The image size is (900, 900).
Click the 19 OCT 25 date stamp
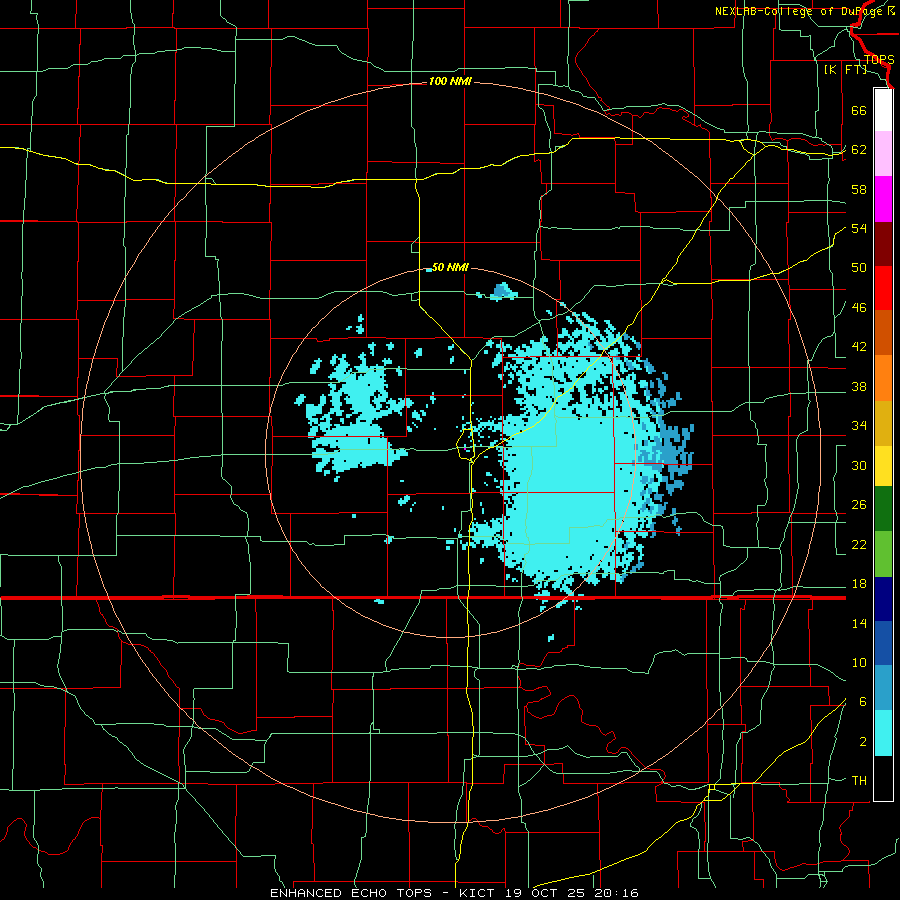pos(547,893)
